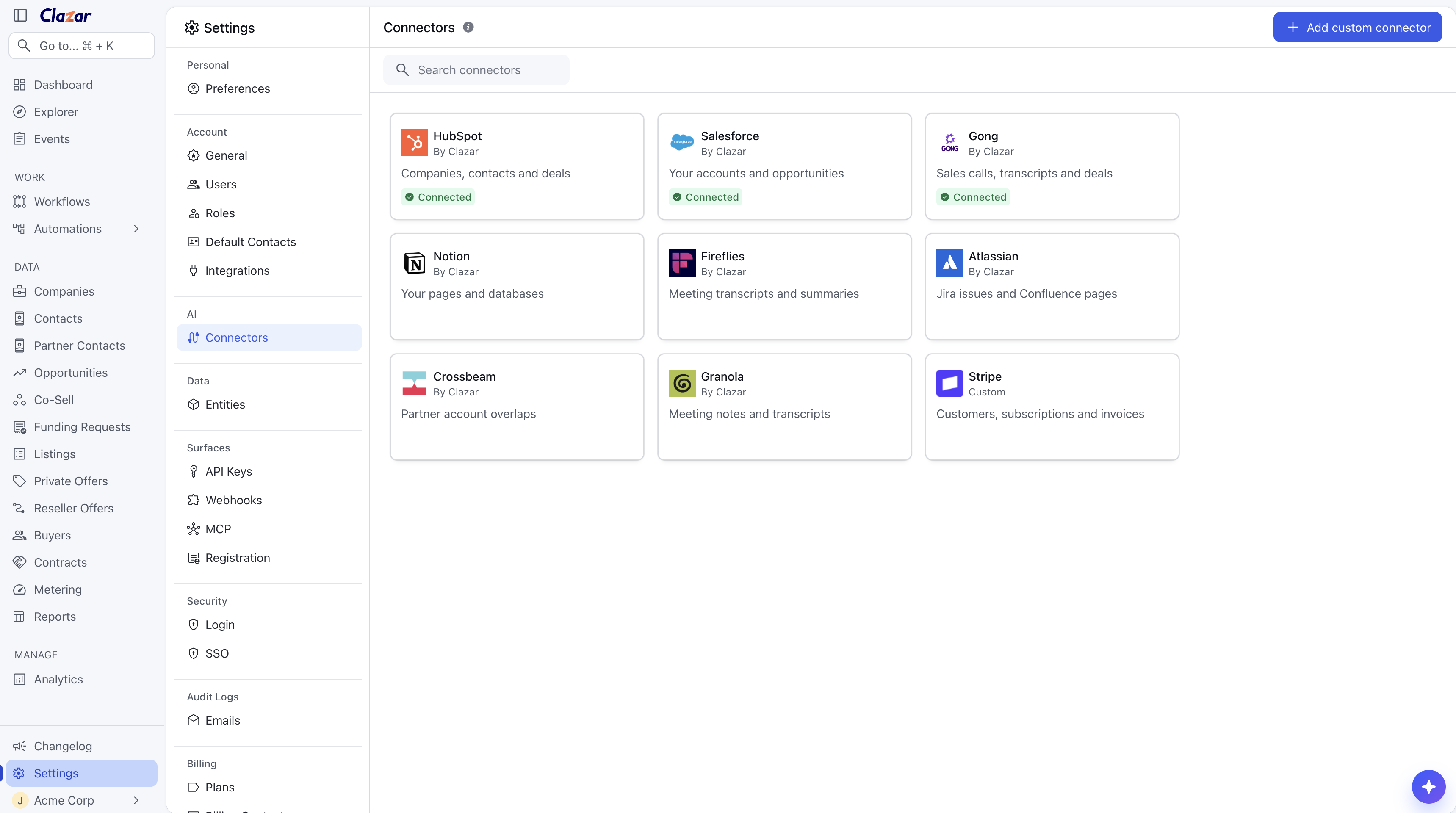The height and width of the screenshot is (813, 1456).
Task: Expand the Automations submenu chevron
Action: (x=136, y=229)
